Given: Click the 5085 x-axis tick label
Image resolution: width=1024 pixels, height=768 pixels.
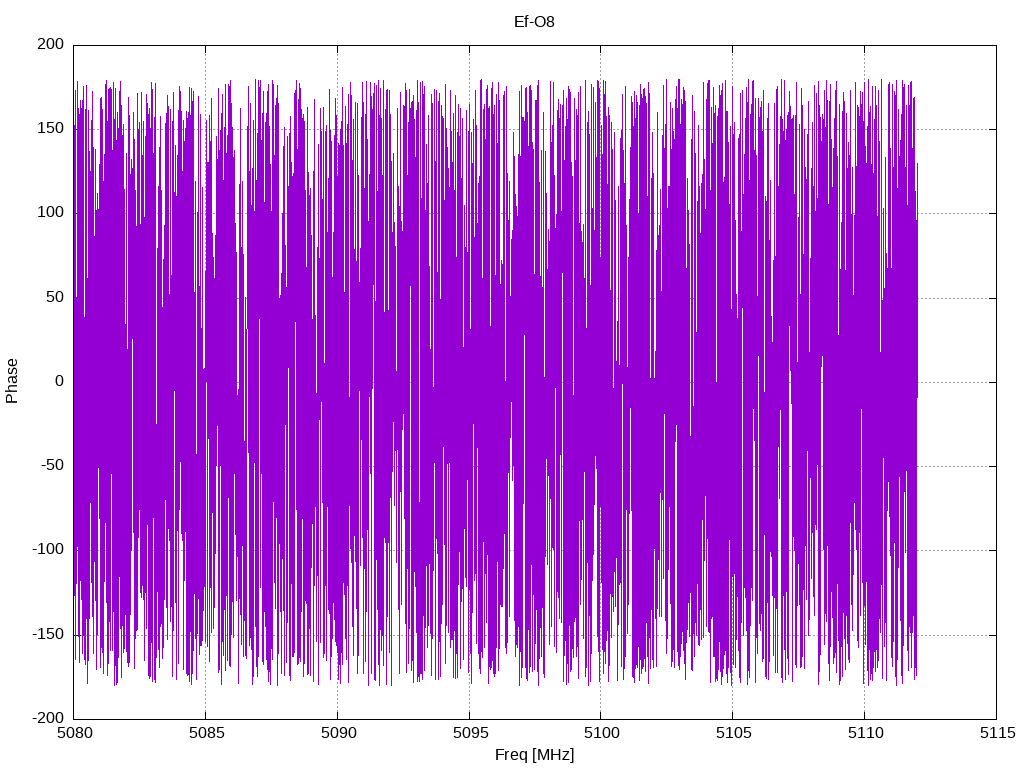Looking at the screenshot, I should 206,733.
